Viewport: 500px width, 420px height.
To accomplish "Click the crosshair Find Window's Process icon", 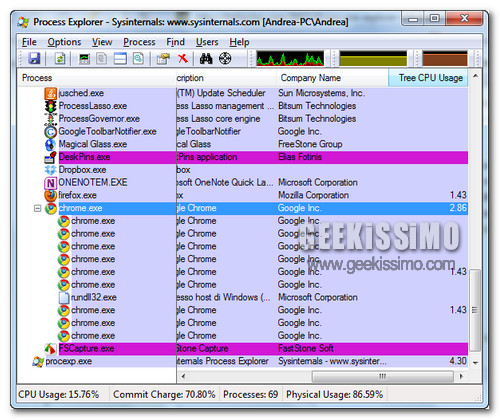I will click(x=225, y=59).
